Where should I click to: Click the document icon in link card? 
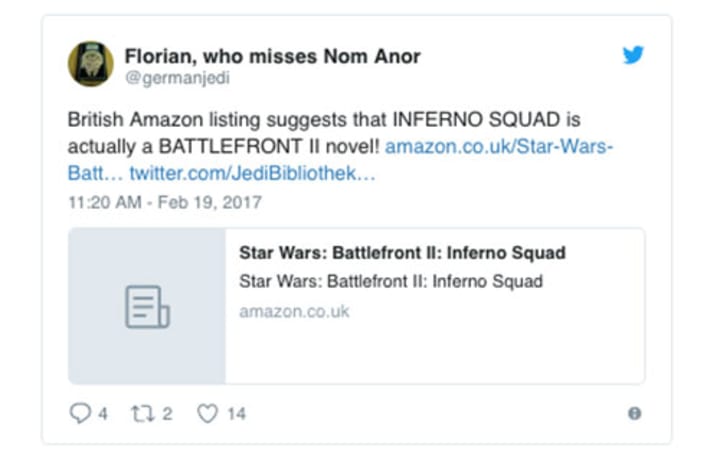point(147,307)
